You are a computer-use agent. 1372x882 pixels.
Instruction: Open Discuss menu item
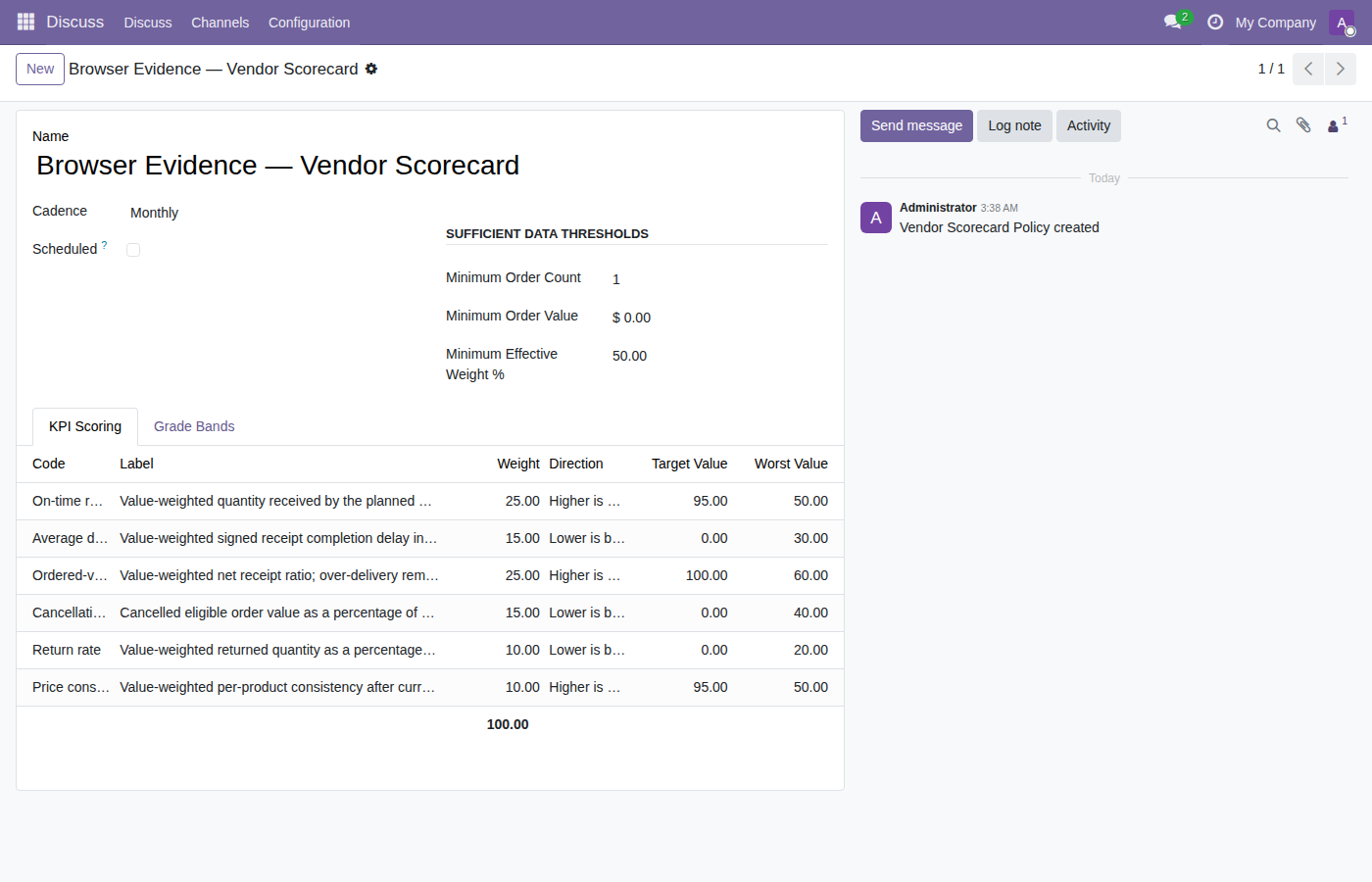coord(148,23)
